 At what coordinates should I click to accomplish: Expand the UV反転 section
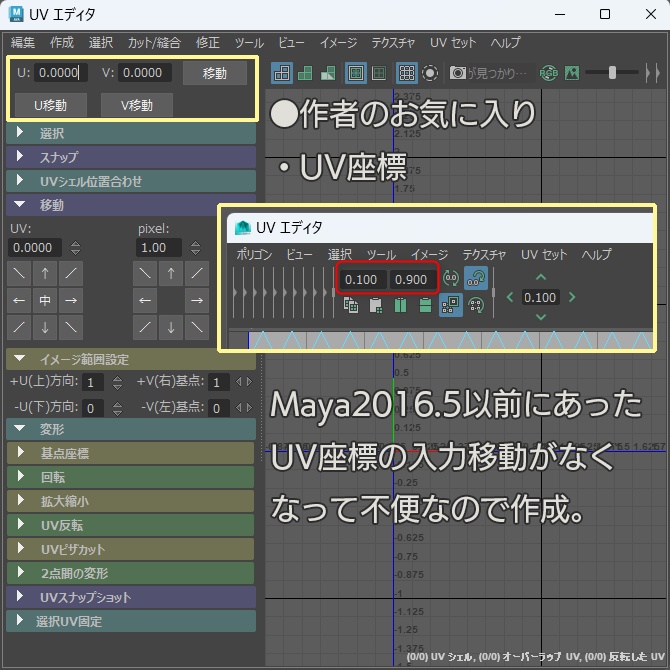coord(131,525)
